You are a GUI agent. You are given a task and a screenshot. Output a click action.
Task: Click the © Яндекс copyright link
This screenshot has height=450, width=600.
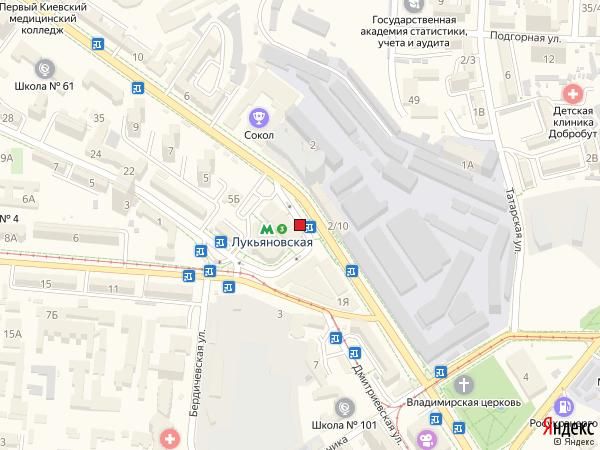tap(576, 441)
